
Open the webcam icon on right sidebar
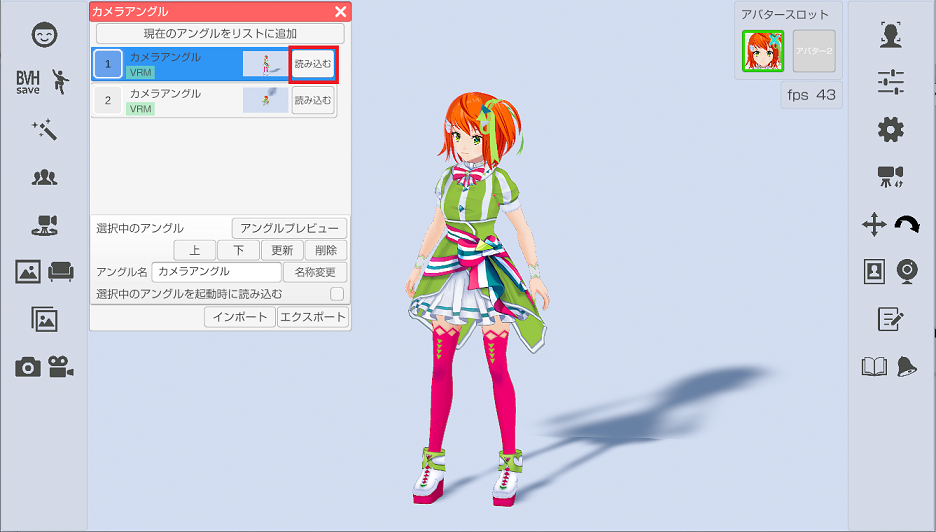click(x=907, y=272)
